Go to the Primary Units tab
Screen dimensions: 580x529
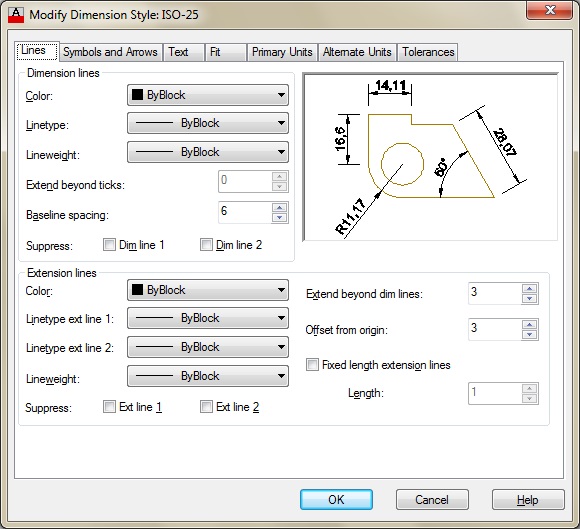282,52
